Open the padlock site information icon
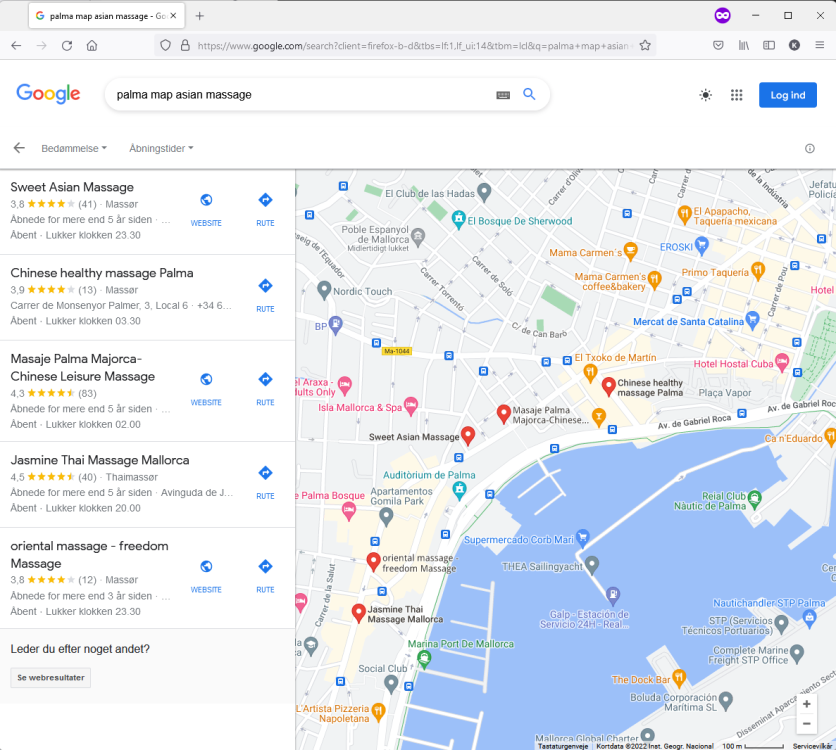This screenshot has width=836, height=750. click(x=185, y=46)
